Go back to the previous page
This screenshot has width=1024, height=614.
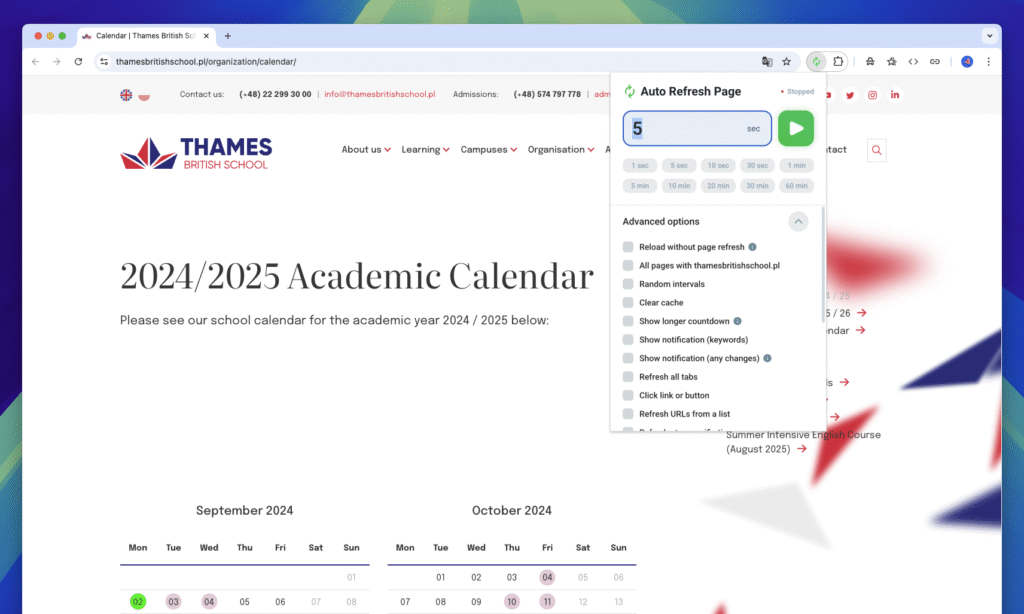tap(35, 61)
